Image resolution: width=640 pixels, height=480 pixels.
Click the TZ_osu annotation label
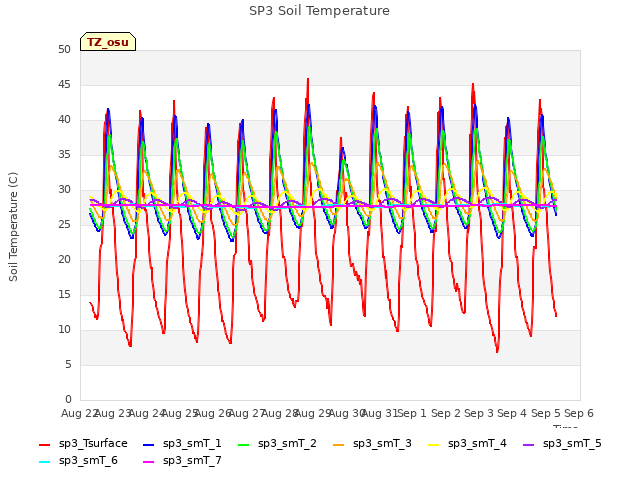pos(108,42)
